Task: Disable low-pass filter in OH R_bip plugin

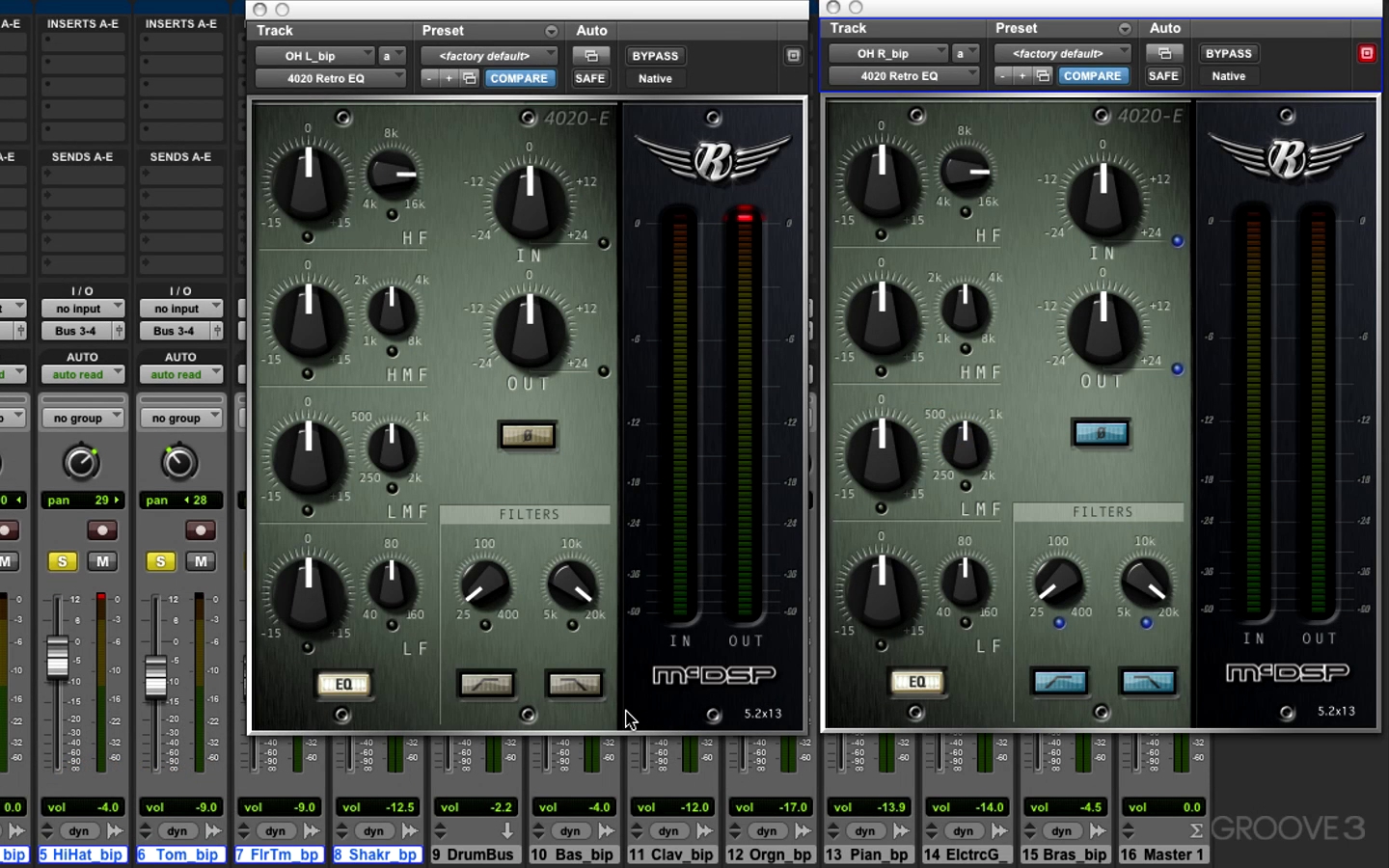Action: (1148, 682)
